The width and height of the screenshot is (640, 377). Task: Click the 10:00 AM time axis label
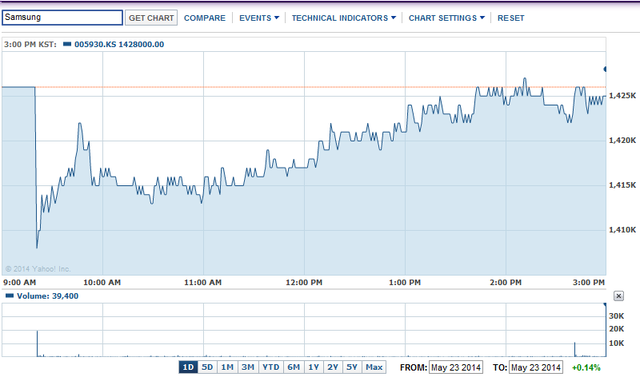point(102,282)
